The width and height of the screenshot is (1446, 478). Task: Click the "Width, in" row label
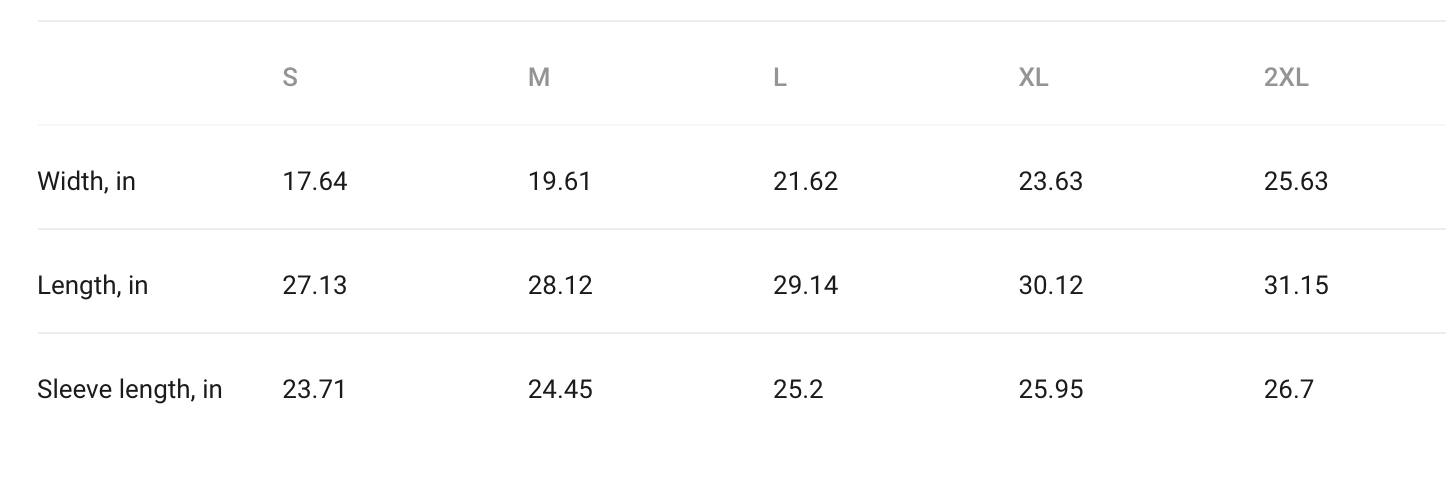(x=86, y=182)
